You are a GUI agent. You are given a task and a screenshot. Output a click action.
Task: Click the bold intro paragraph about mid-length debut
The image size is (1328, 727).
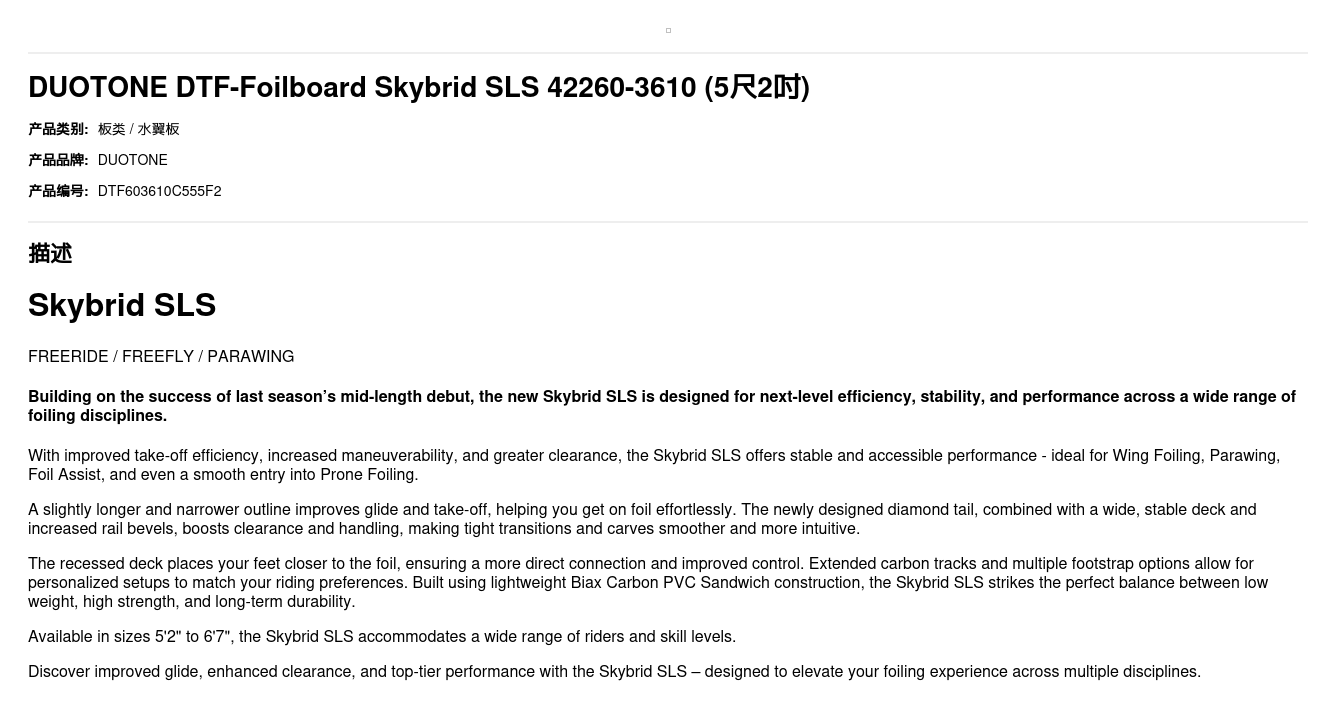pos(660,406)
